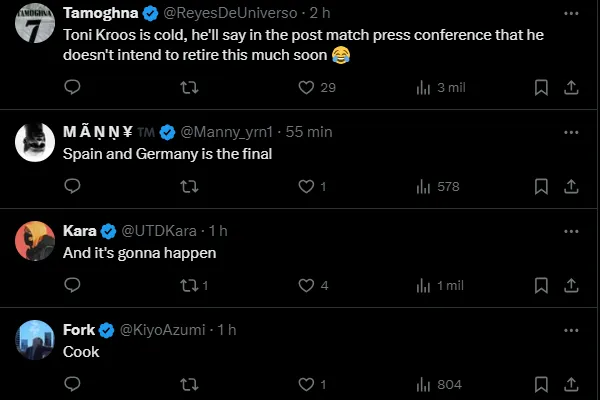Open more options on Kara's tweet
600x400 pixels.
(x=571, y=231)
